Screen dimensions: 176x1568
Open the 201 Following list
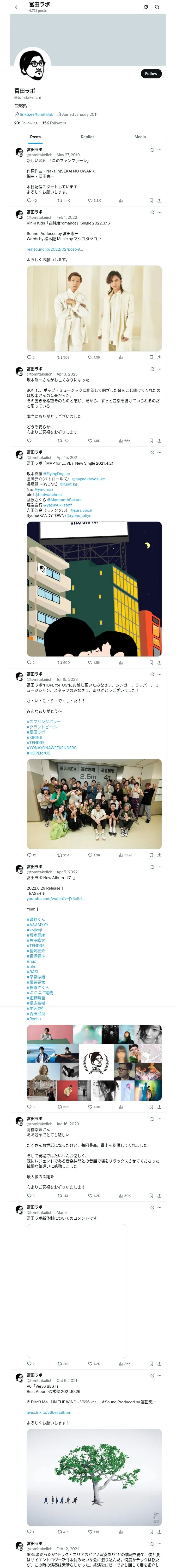(x=26, y=123)
